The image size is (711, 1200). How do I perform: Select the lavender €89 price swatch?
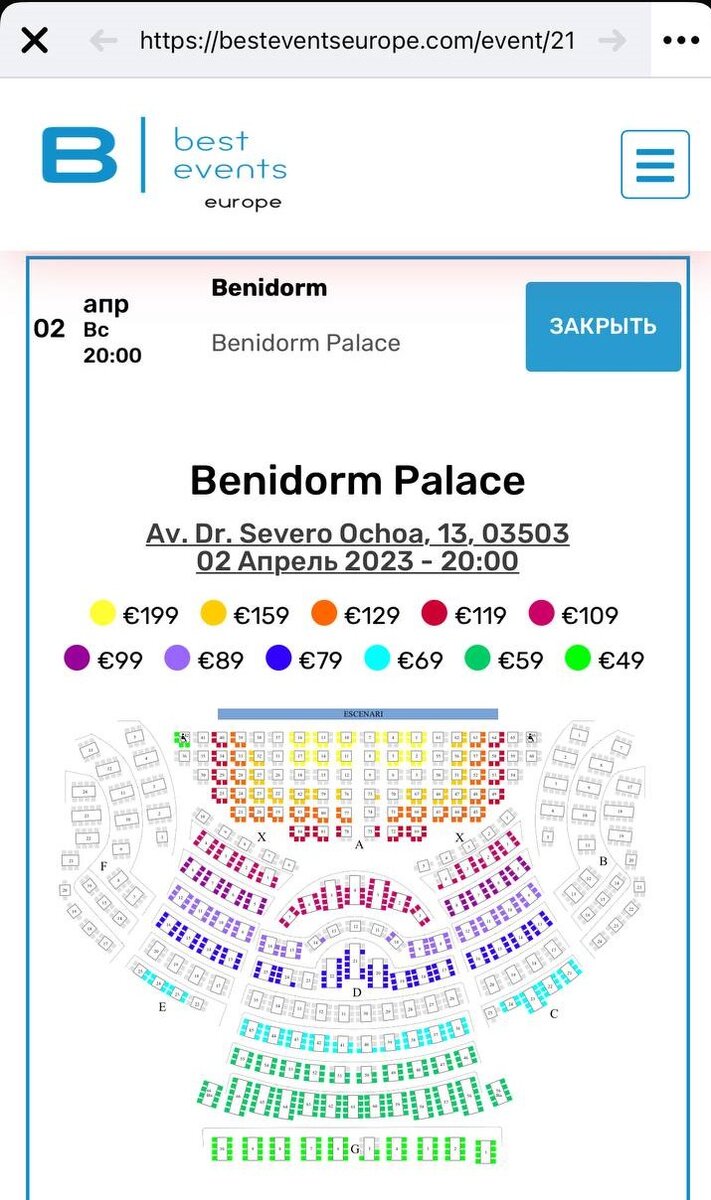(177, 659)
